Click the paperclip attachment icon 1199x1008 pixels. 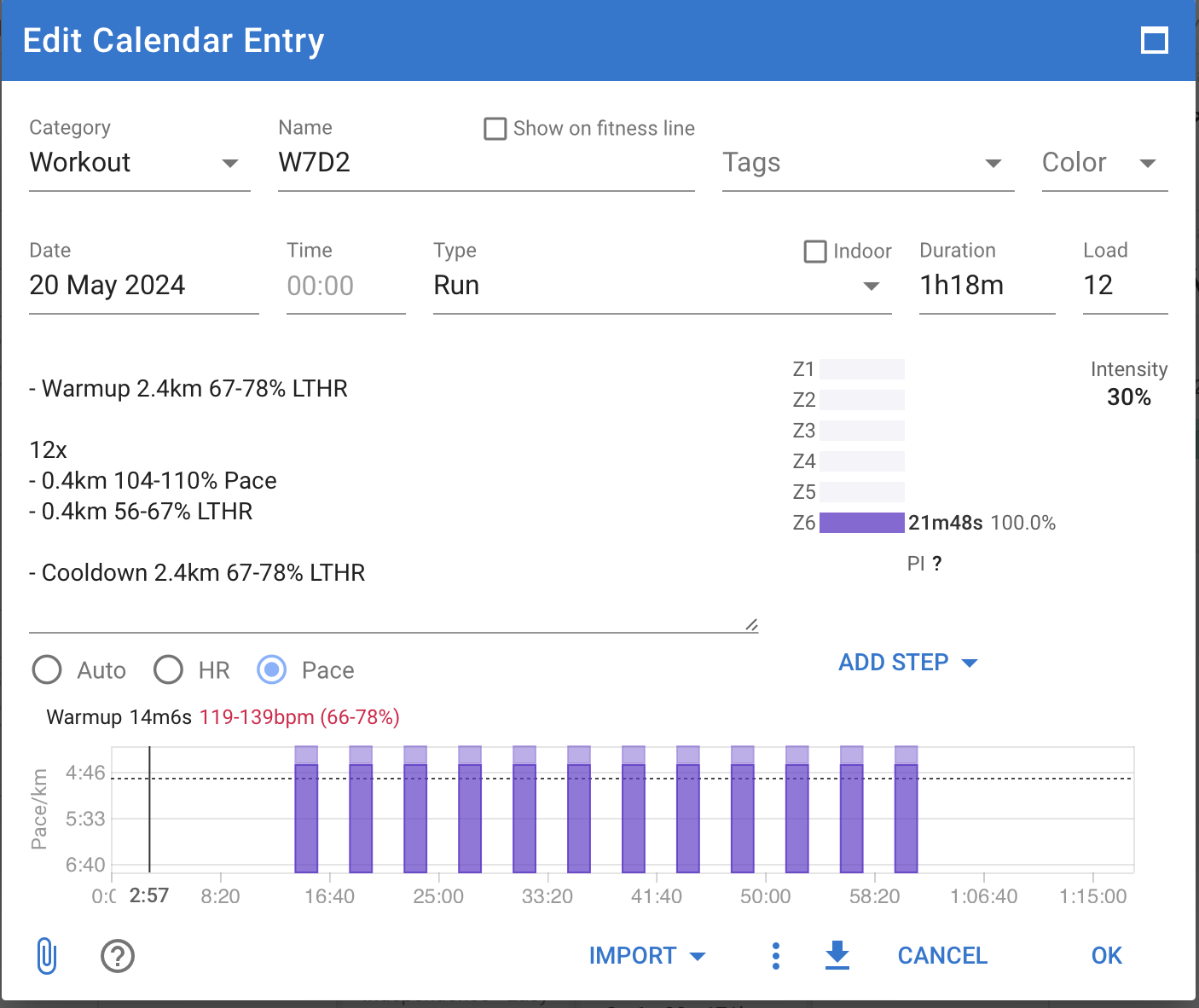(47, 955)
